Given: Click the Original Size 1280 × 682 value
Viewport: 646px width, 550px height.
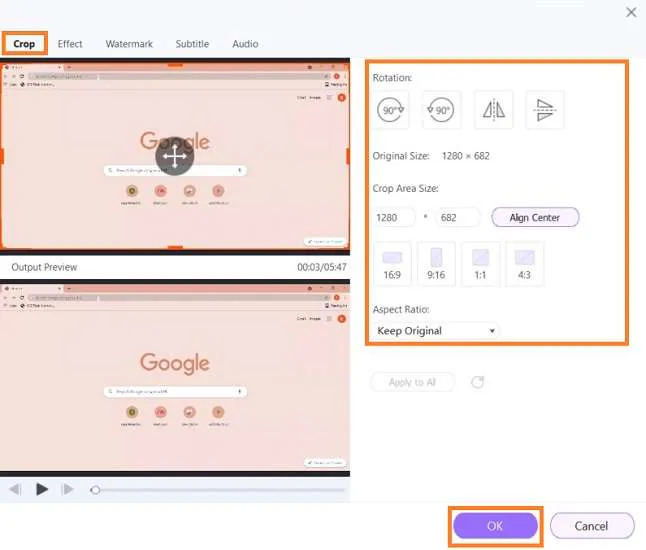Looking at the screenshot, I should point(466,156).
